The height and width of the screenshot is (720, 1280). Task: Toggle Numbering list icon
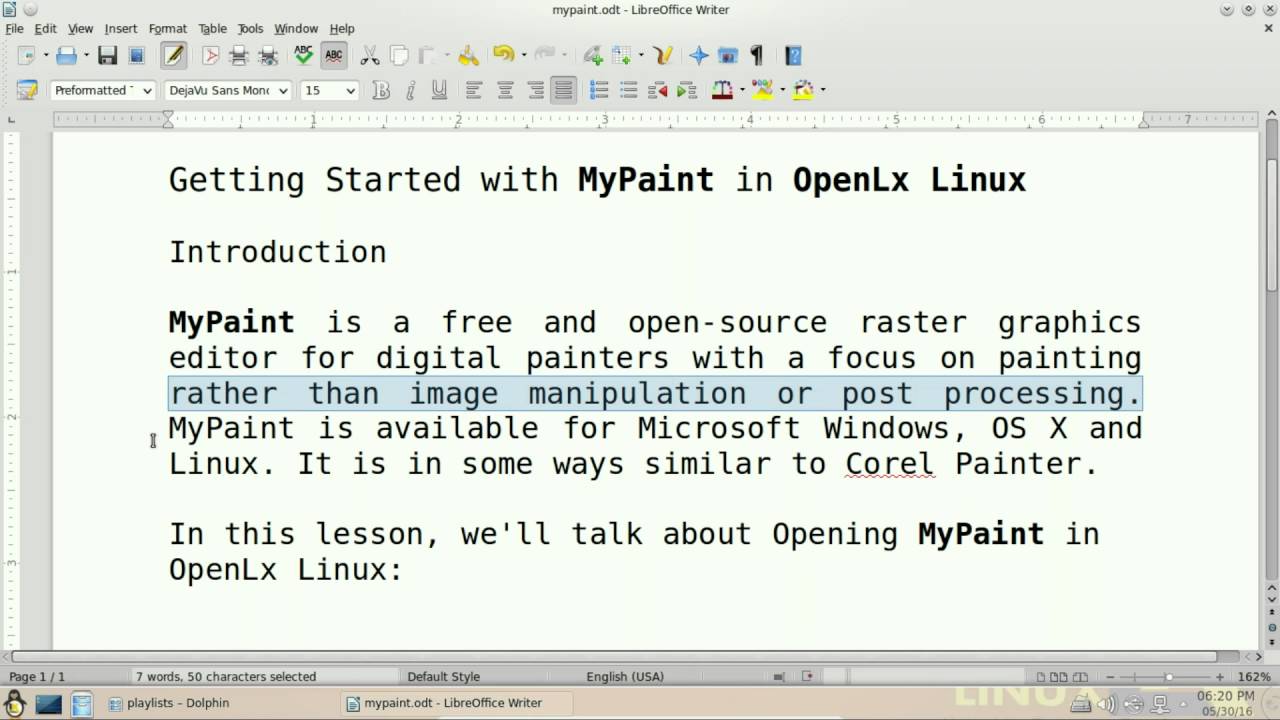pos(599,90)
